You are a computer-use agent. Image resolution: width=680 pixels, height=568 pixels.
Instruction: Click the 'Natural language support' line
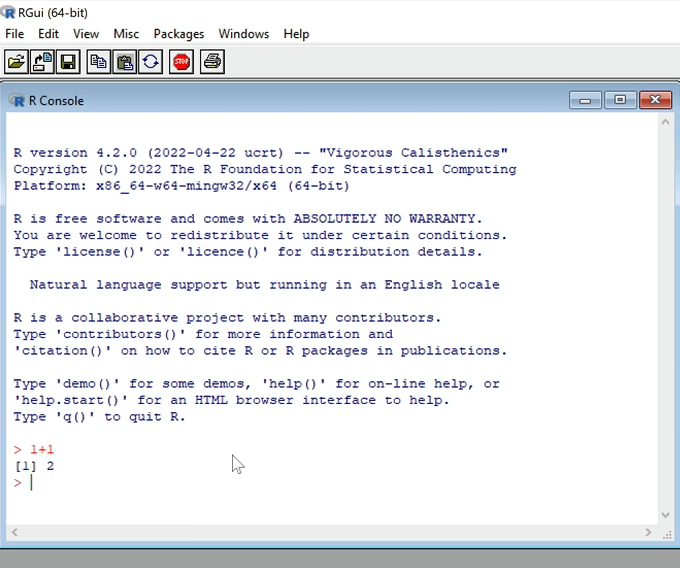(265, 285)
